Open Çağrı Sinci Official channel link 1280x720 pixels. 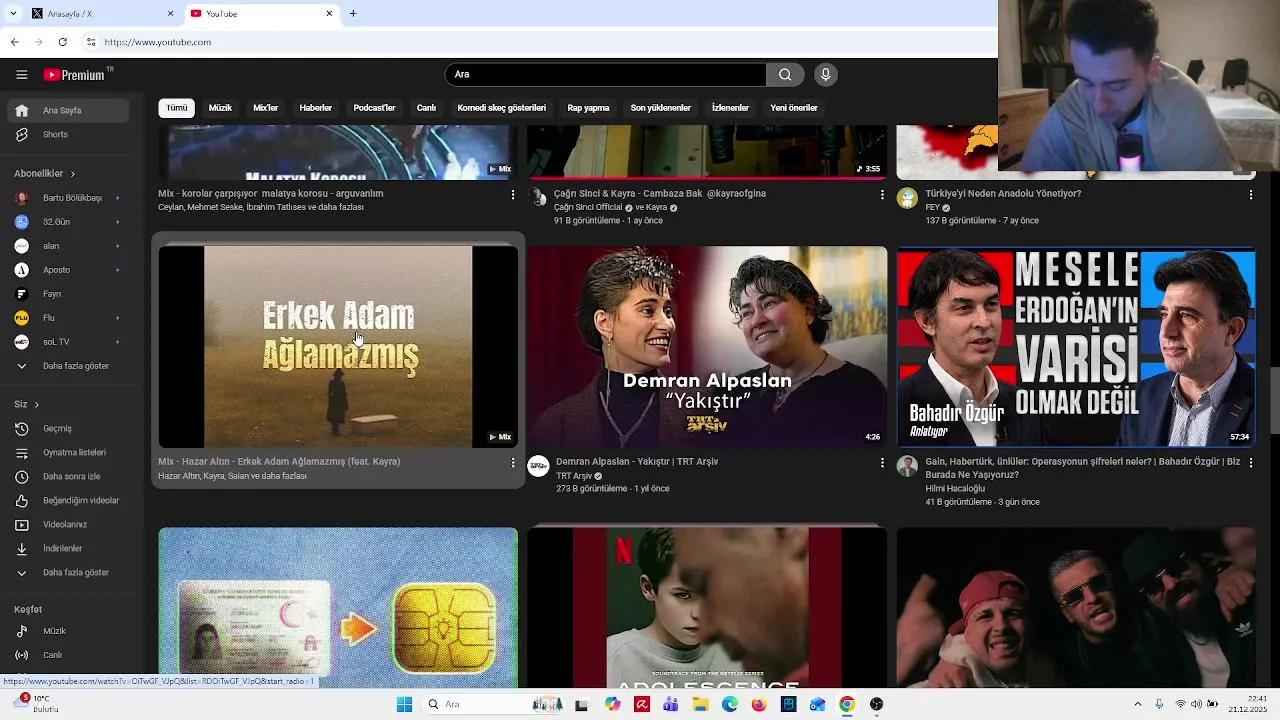[588, 208]
